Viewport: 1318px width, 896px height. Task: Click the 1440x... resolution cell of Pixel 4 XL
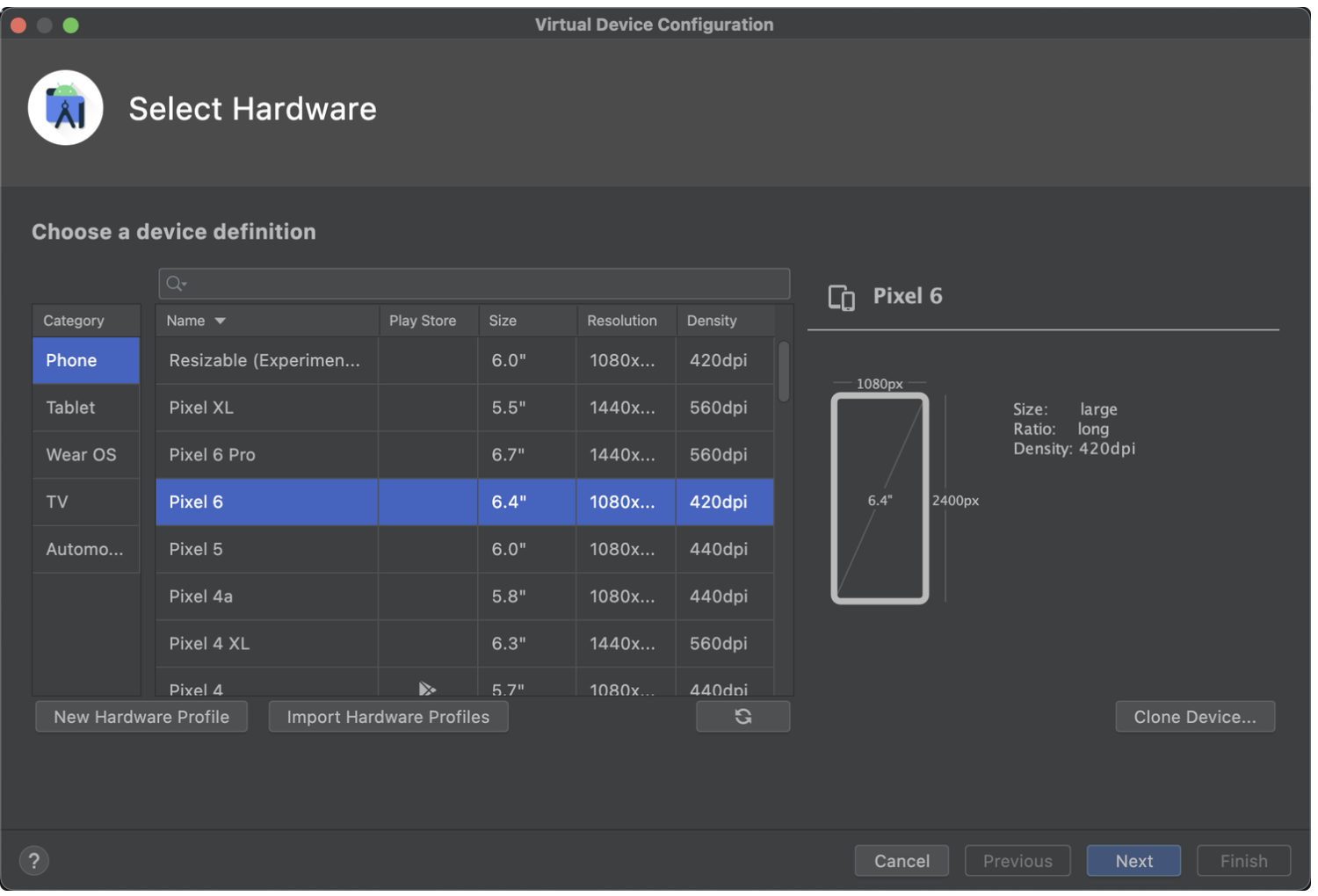626,644
